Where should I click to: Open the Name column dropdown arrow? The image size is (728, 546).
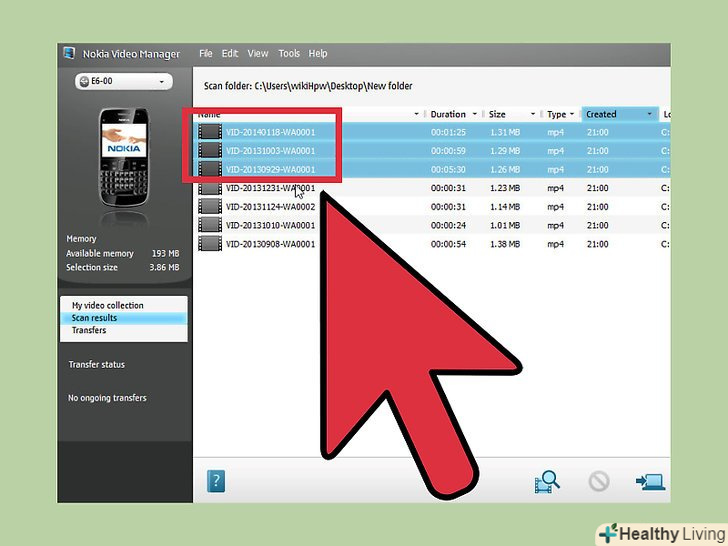point(416,114)
